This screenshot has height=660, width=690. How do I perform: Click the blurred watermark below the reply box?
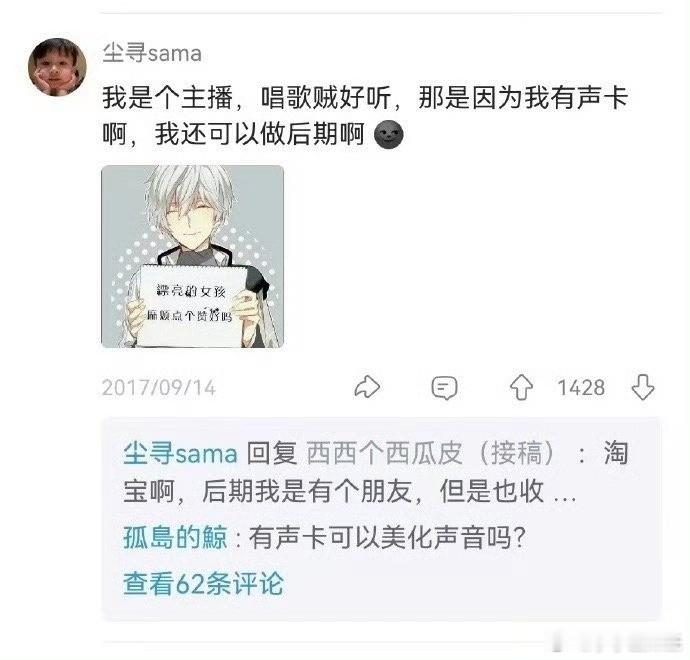pyautogui.click(x=618, y=644)
